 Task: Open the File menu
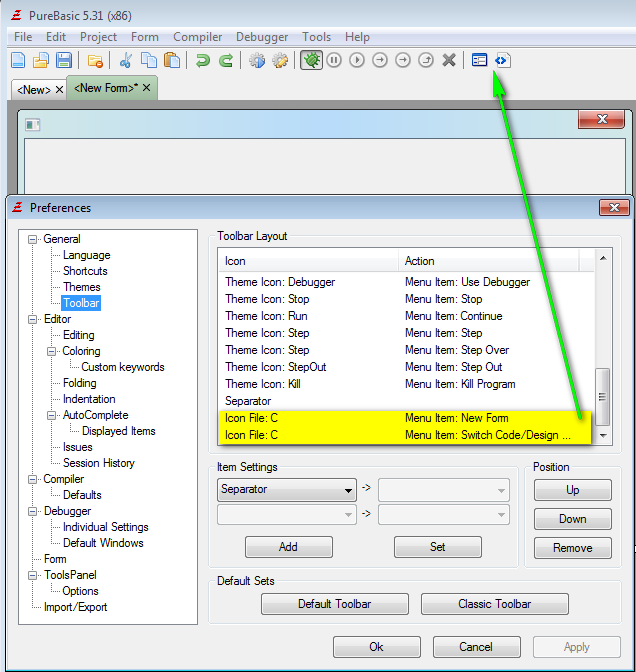coord(23,37)
